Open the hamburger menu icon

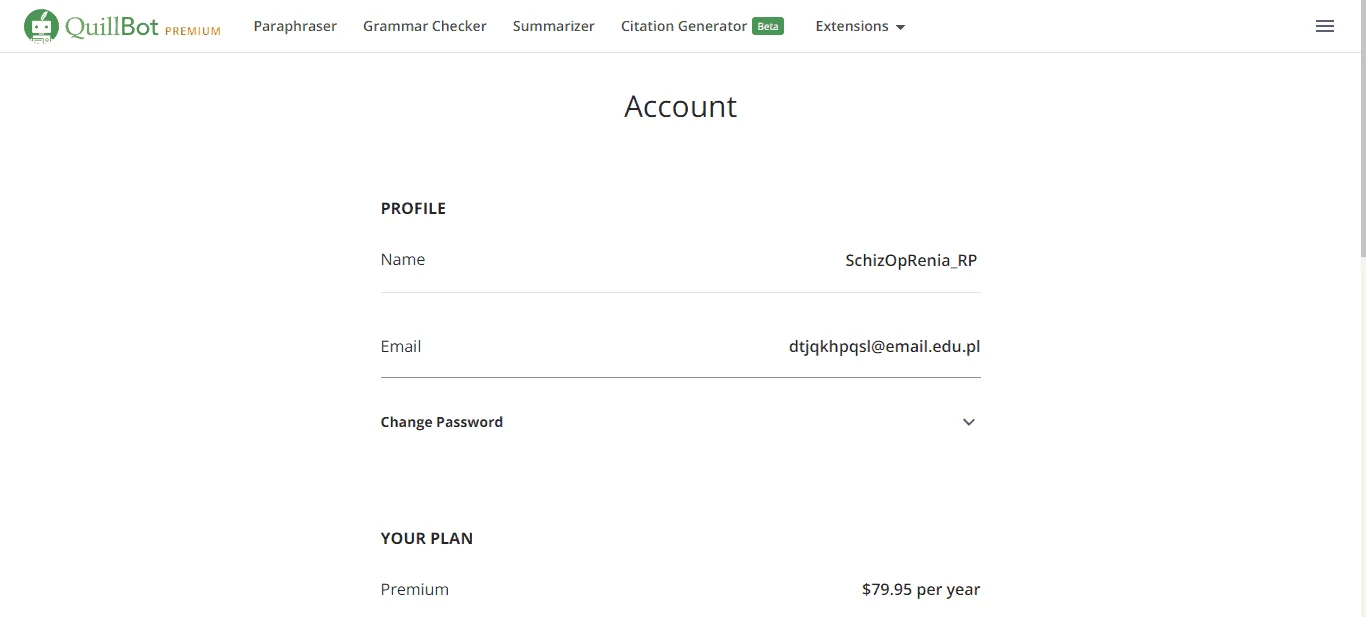(1325, 27)
